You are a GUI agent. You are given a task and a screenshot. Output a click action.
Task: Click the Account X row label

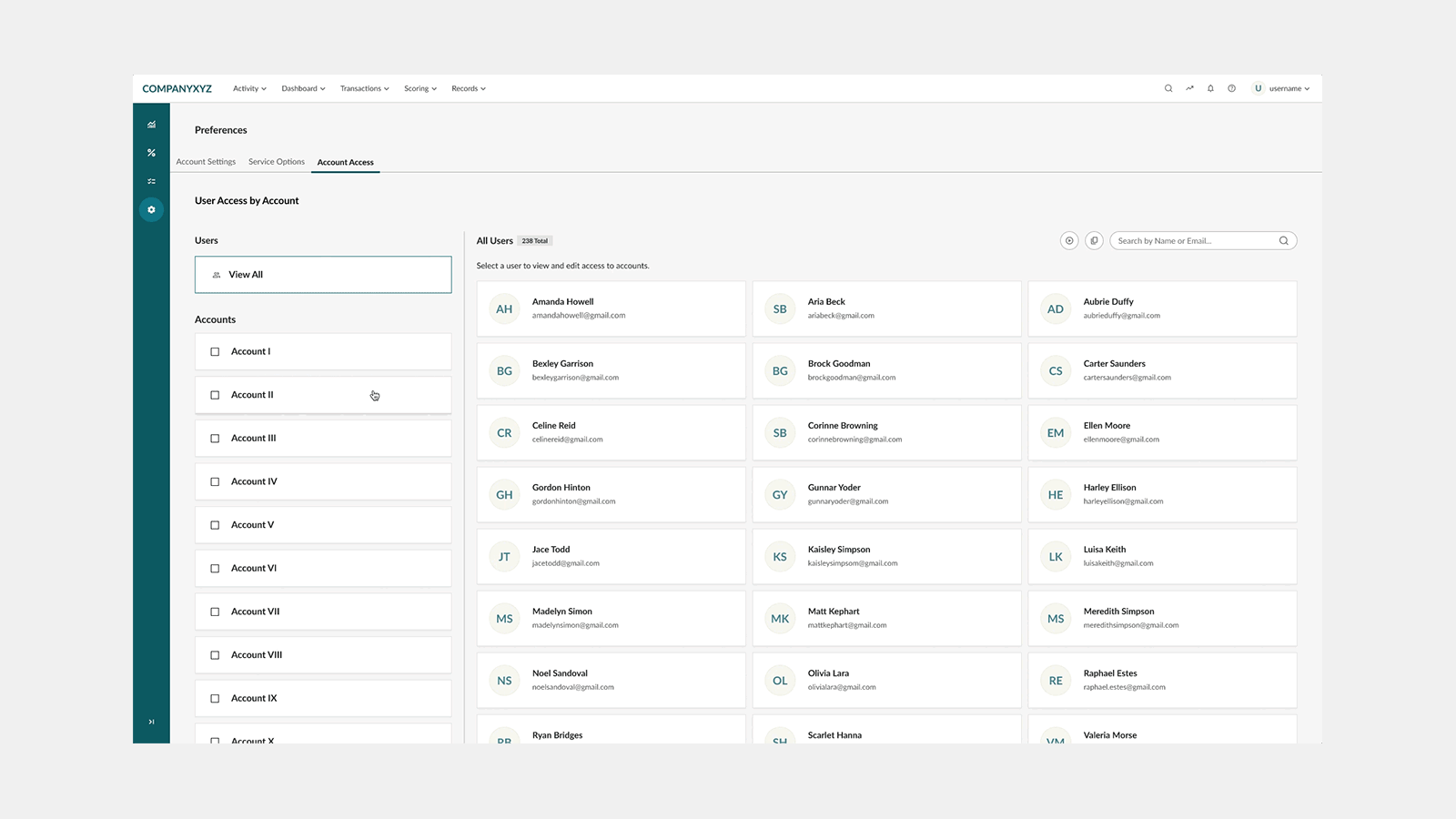252,740
